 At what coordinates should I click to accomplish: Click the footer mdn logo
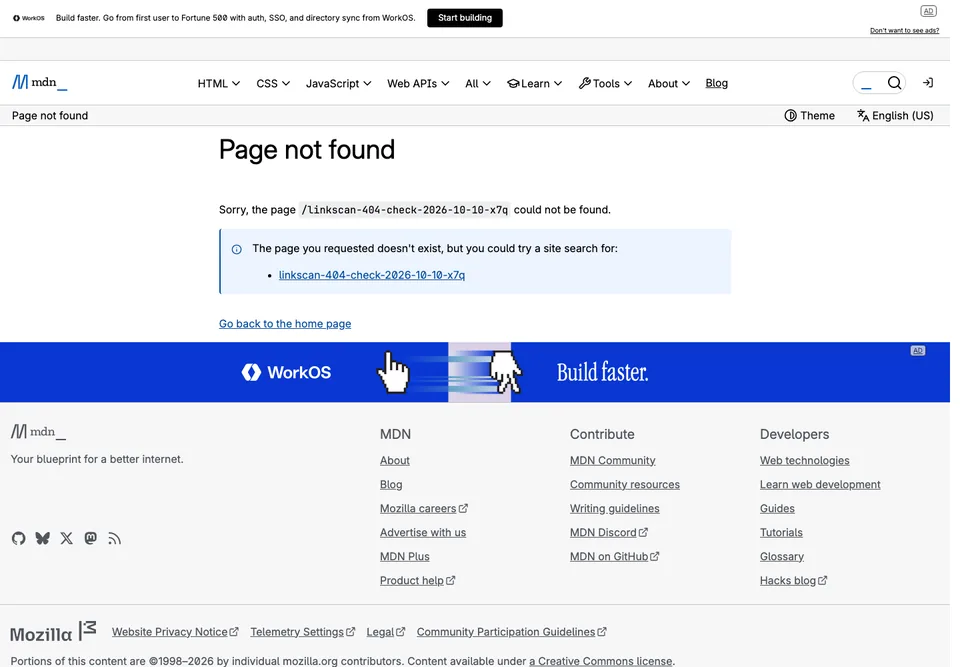pos(38,432)
